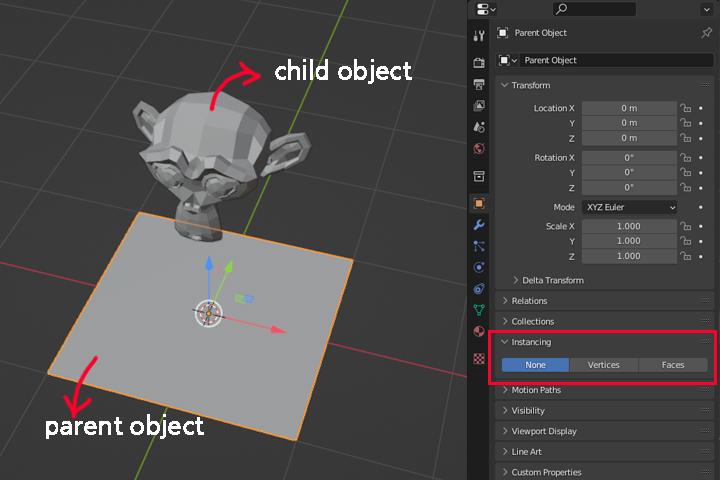The width and height of the screenshot is (720, 480).
Task: Open the Scene properties tab
Action: coord(479,127)
